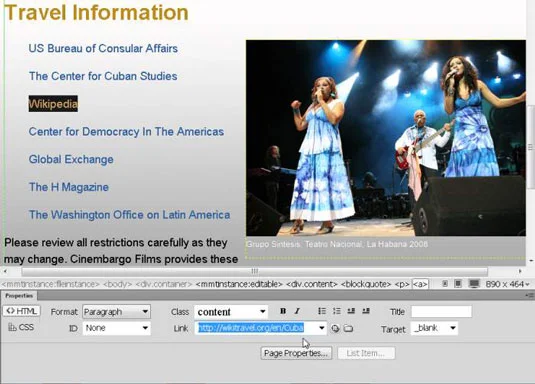Click the horizontal scrollbar right arrow
This screenshot has height=384, width=535.
520,271
